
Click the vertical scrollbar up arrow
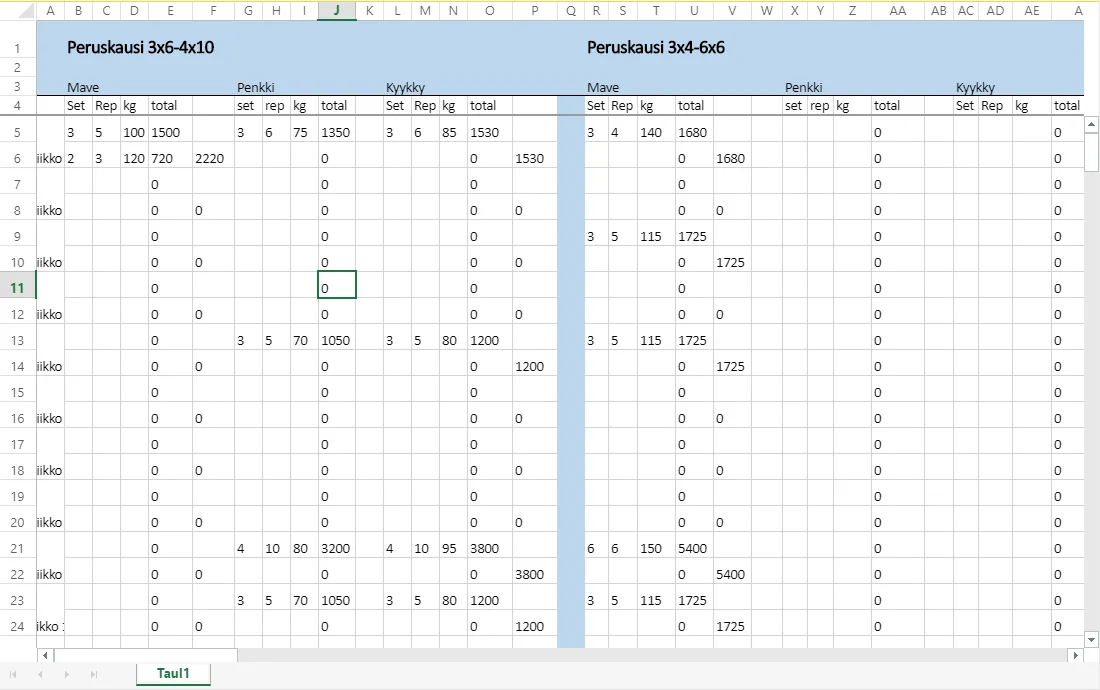(x=1092, y=125)
